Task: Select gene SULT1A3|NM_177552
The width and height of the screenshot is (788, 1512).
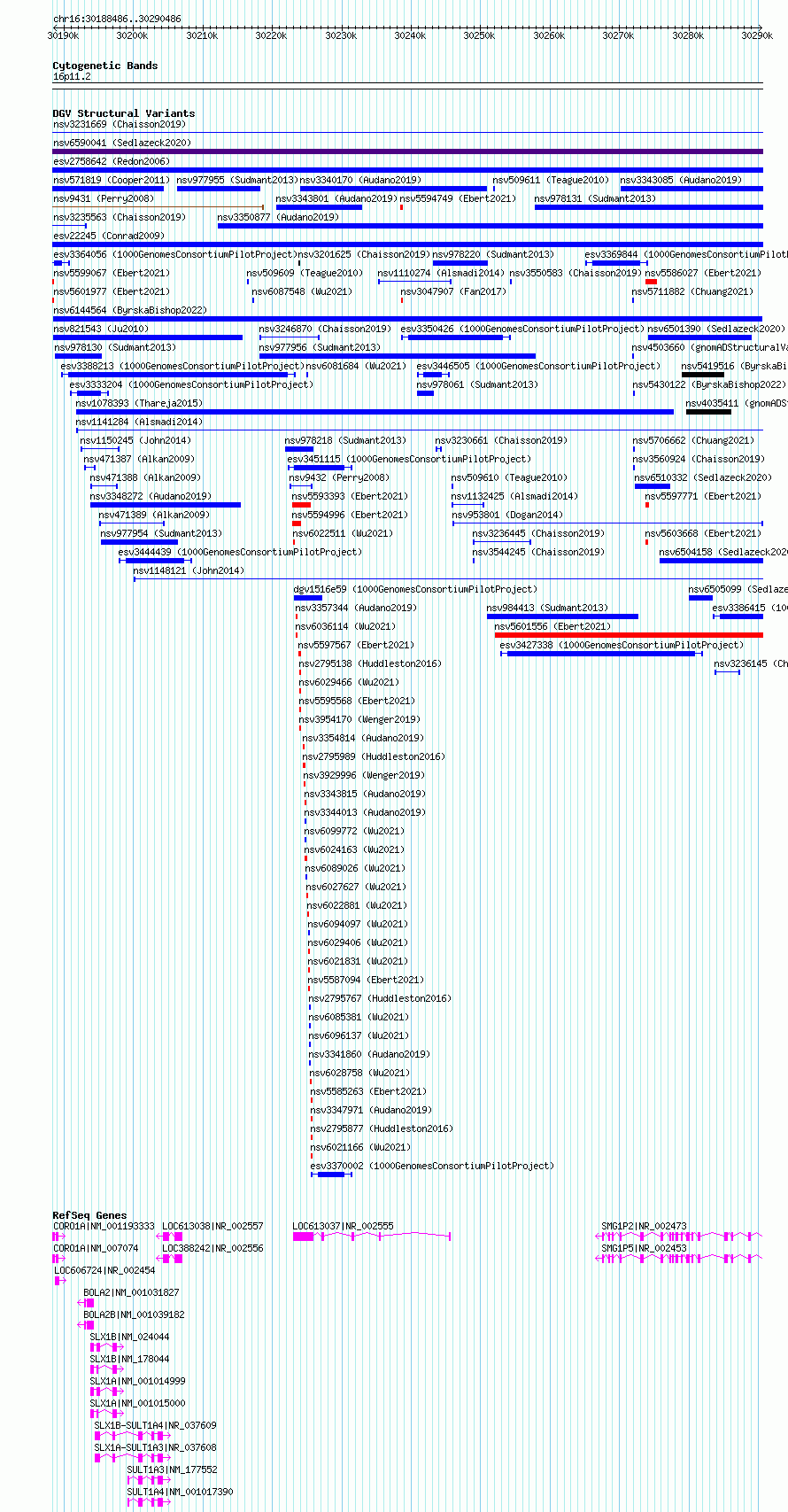Action: pos(172,1469)
